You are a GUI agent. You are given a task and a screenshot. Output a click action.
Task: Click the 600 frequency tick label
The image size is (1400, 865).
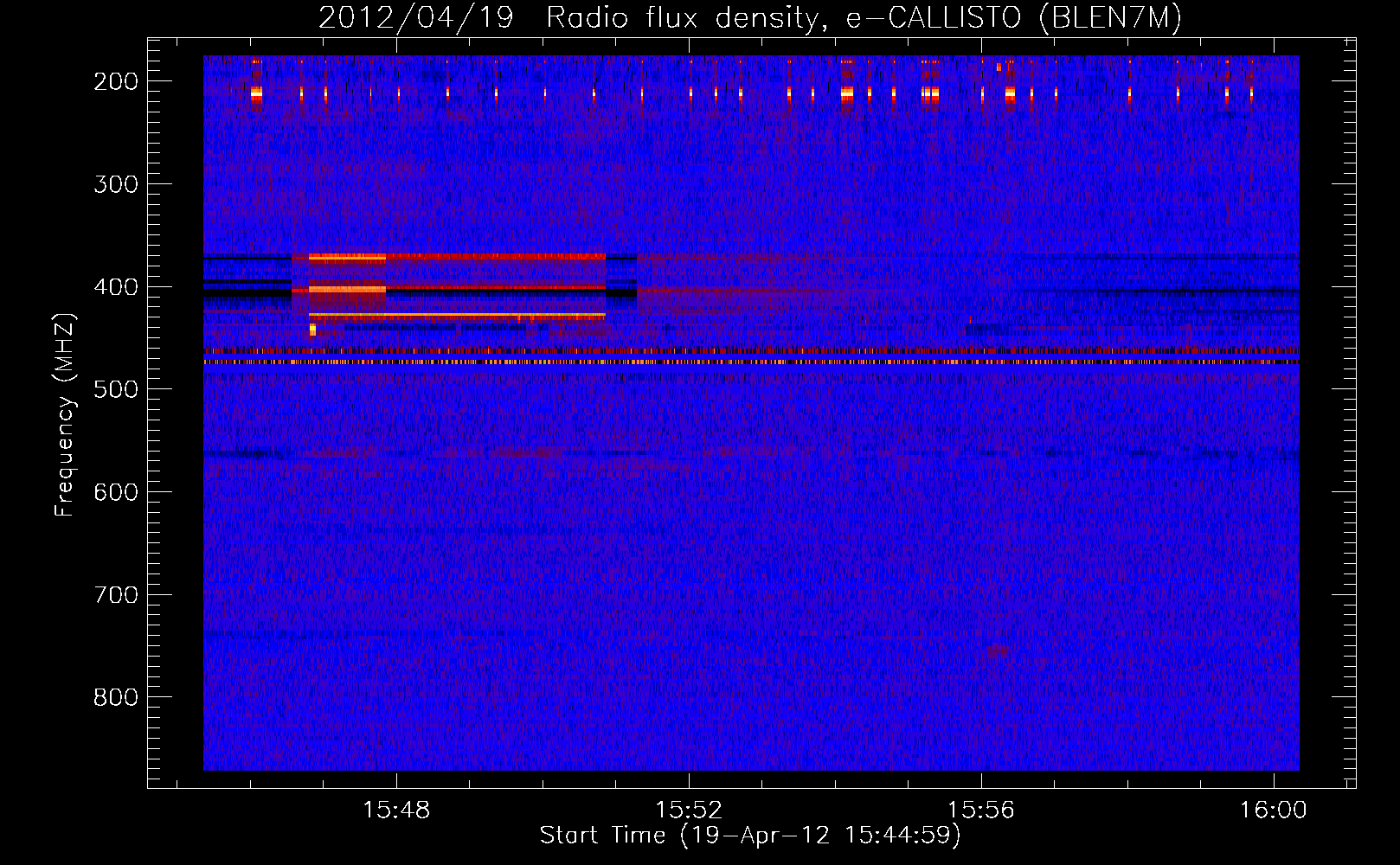[x=116, y=492]
